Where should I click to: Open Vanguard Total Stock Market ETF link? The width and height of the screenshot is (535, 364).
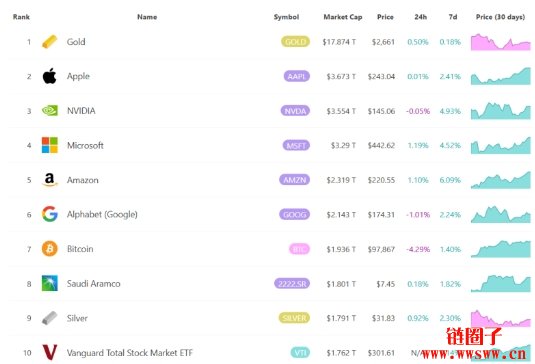click(x=130, y=353)
